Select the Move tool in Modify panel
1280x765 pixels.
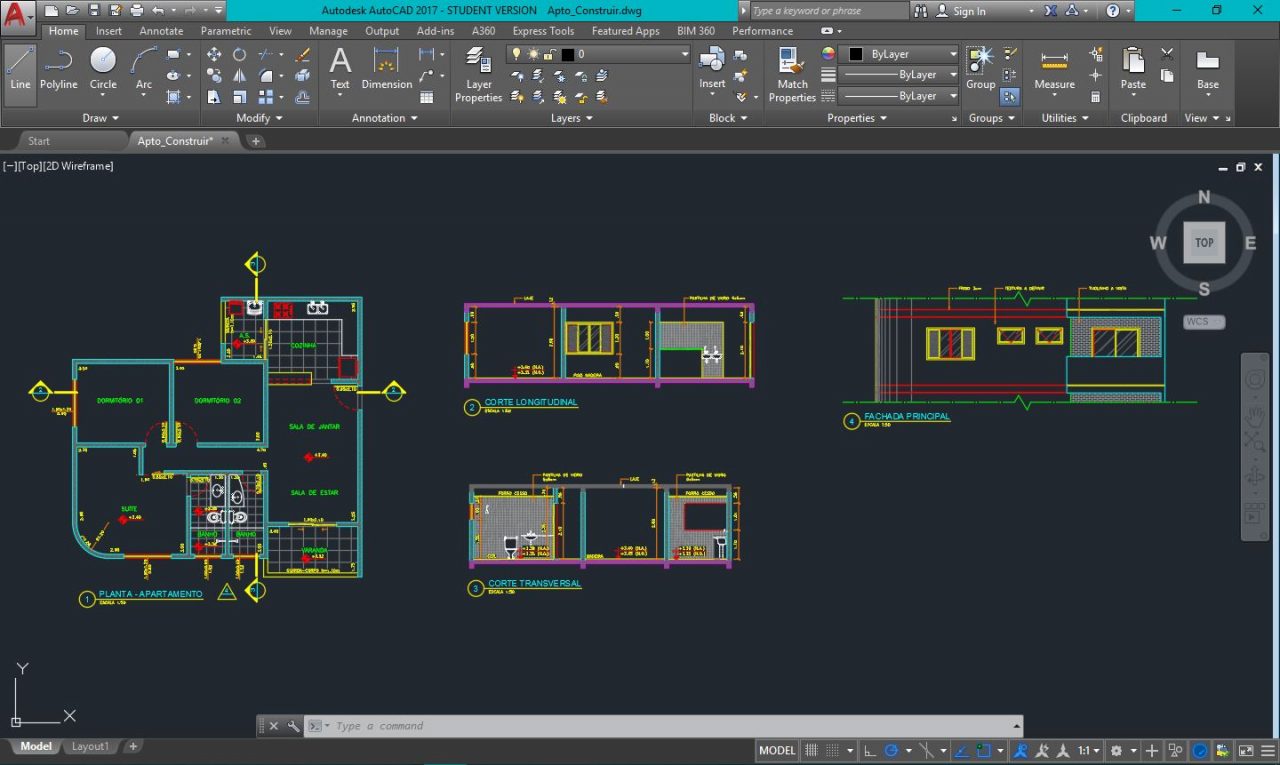click(x=214, y=54)
